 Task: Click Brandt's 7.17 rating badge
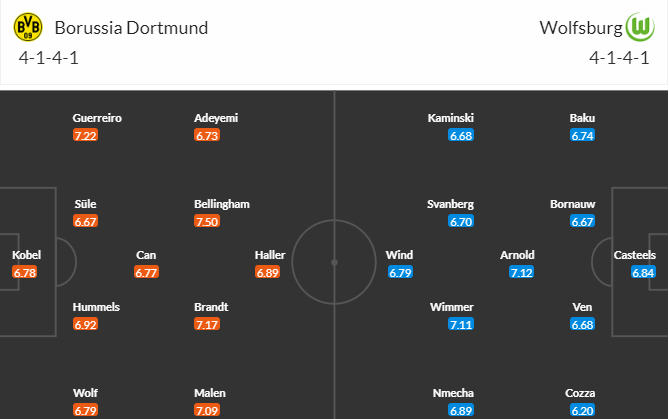(207, 325)
